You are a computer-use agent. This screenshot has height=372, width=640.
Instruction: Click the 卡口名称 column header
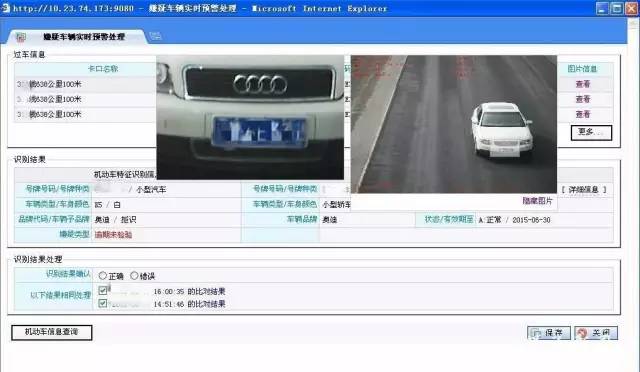tap(103, 69)
